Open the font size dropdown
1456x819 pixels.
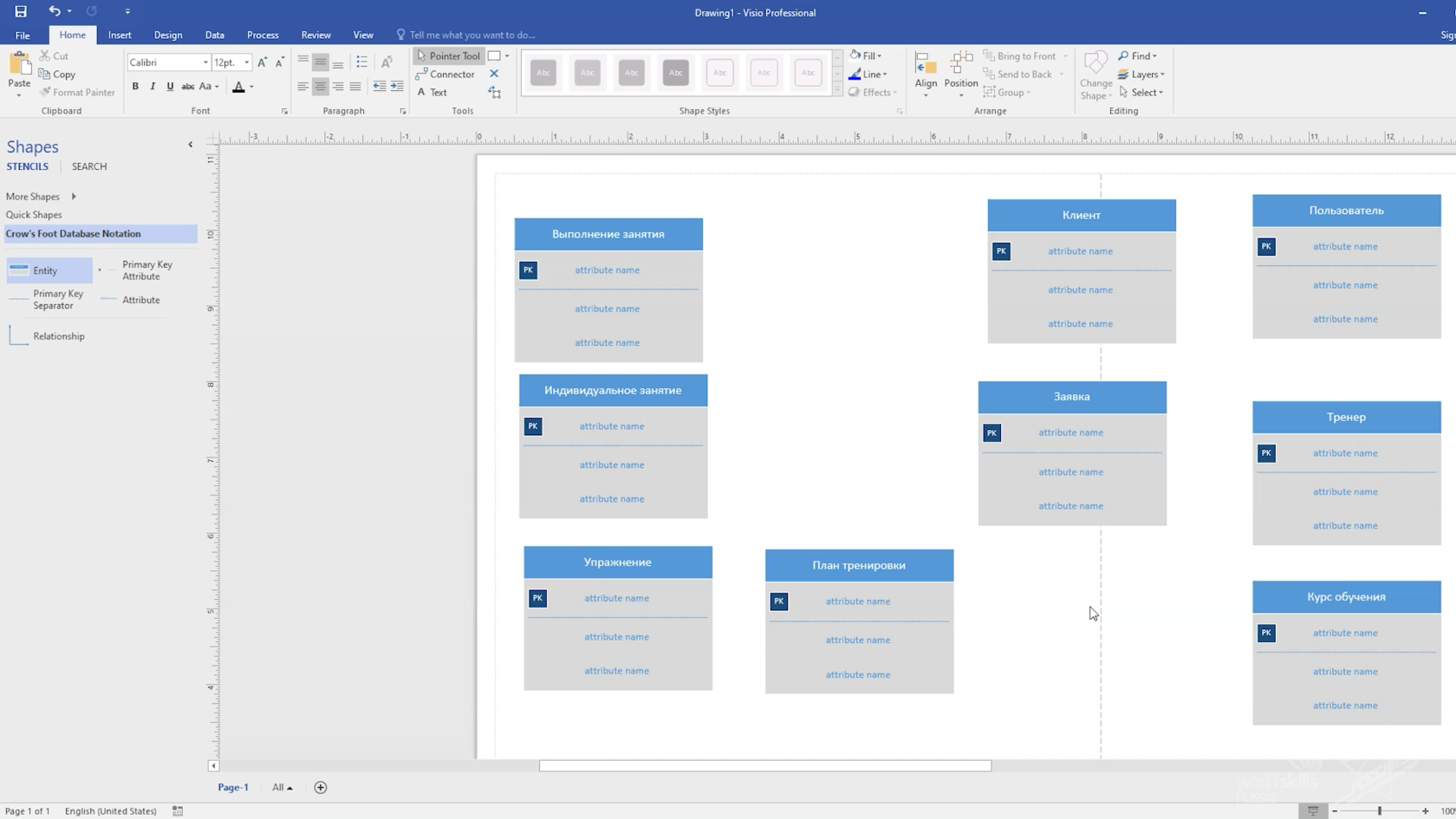(246, 62)
